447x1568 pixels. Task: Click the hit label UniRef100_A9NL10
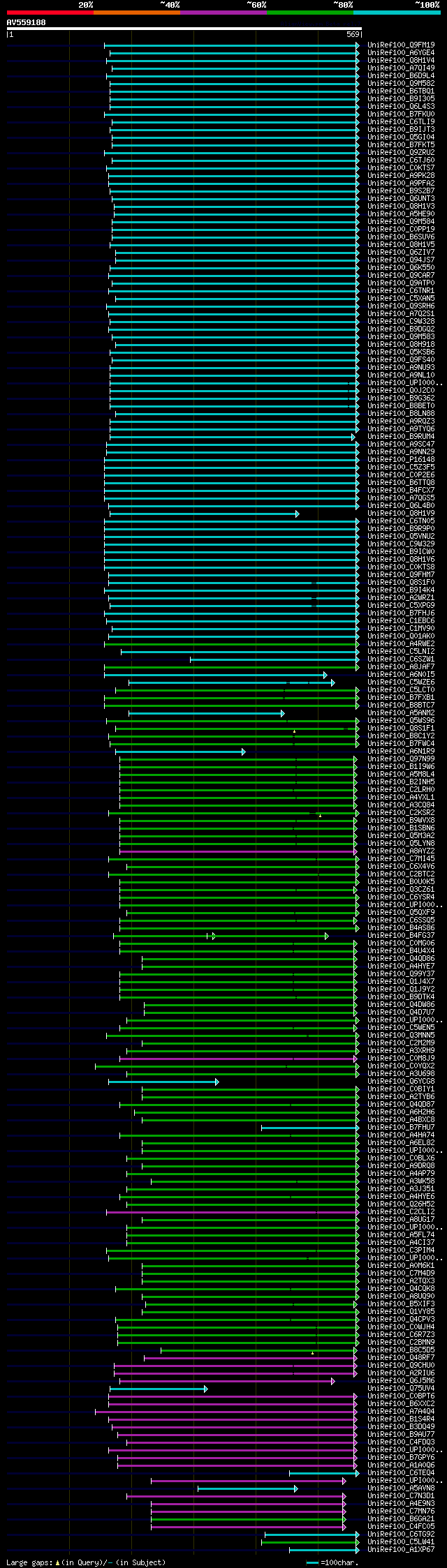tap(401, 375)
